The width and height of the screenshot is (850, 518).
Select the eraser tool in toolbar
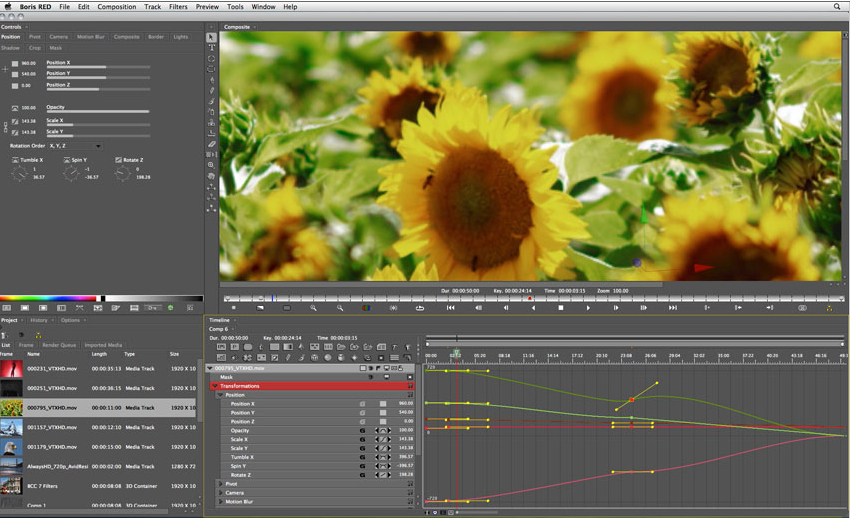click(211, 144)
